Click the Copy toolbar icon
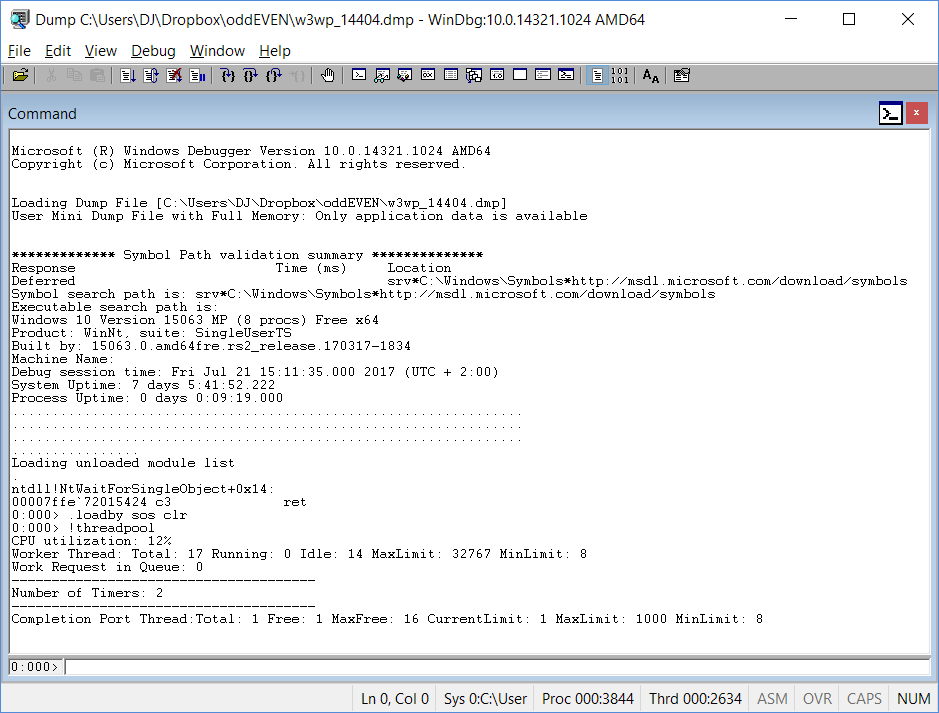 tap(74, 75)
